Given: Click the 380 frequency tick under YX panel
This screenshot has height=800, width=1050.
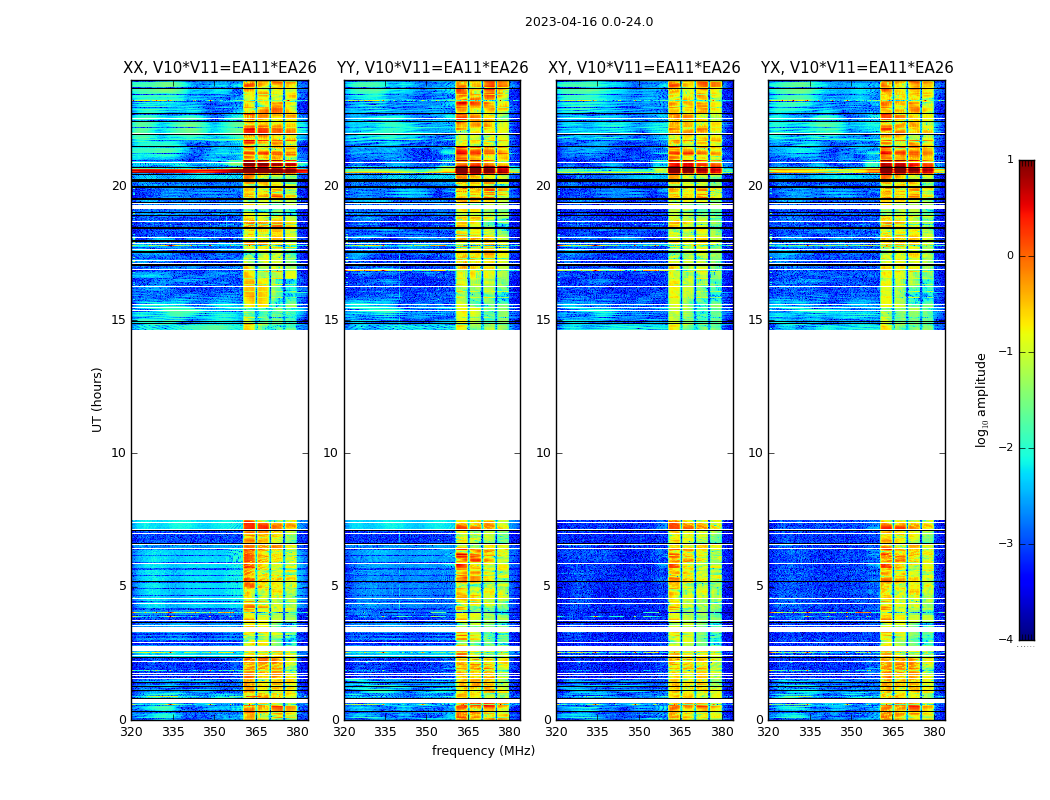Looking at the screenshot, I should click(x=934, y=732).
